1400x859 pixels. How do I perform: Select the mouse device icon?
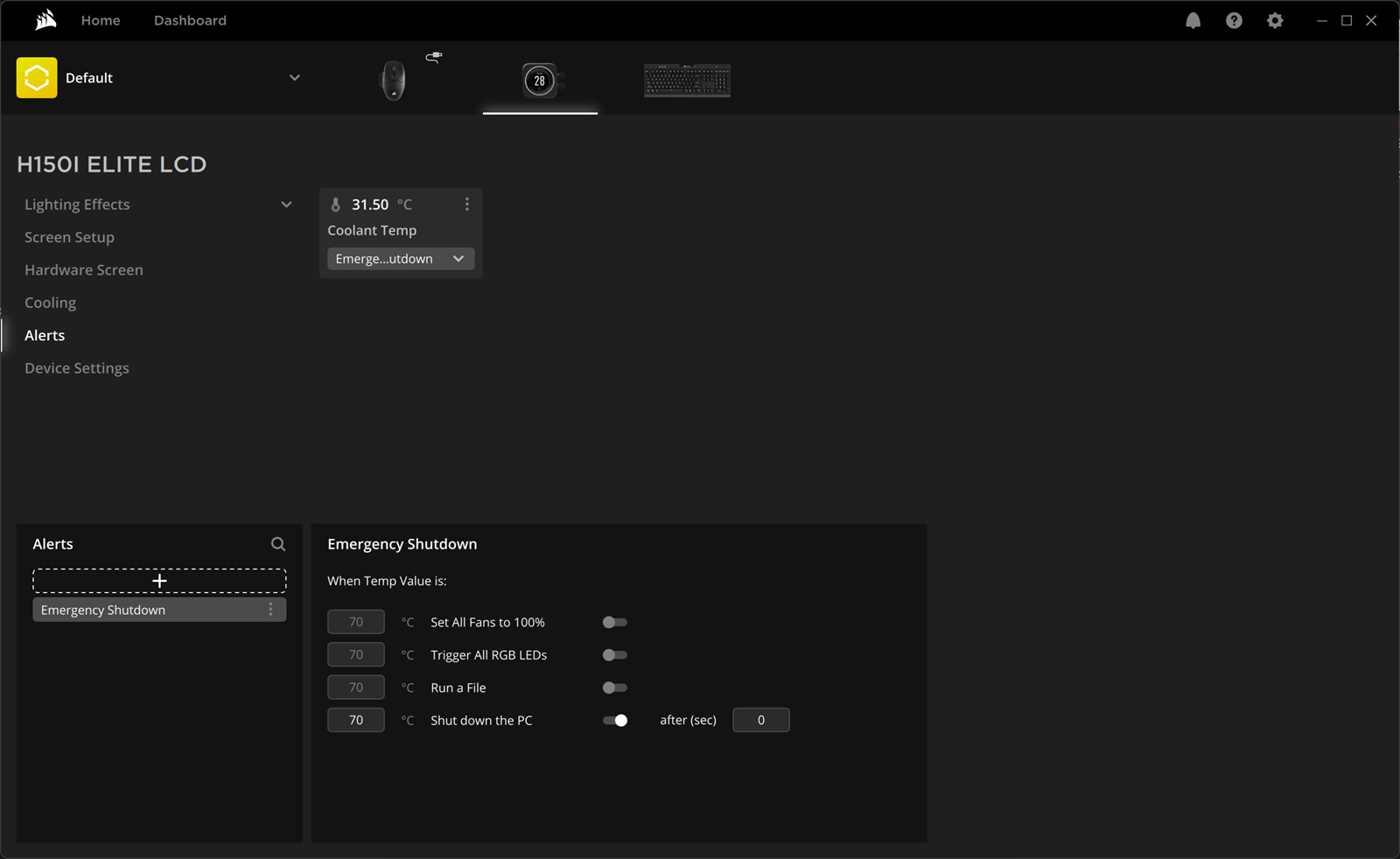(x=393, y=80)
